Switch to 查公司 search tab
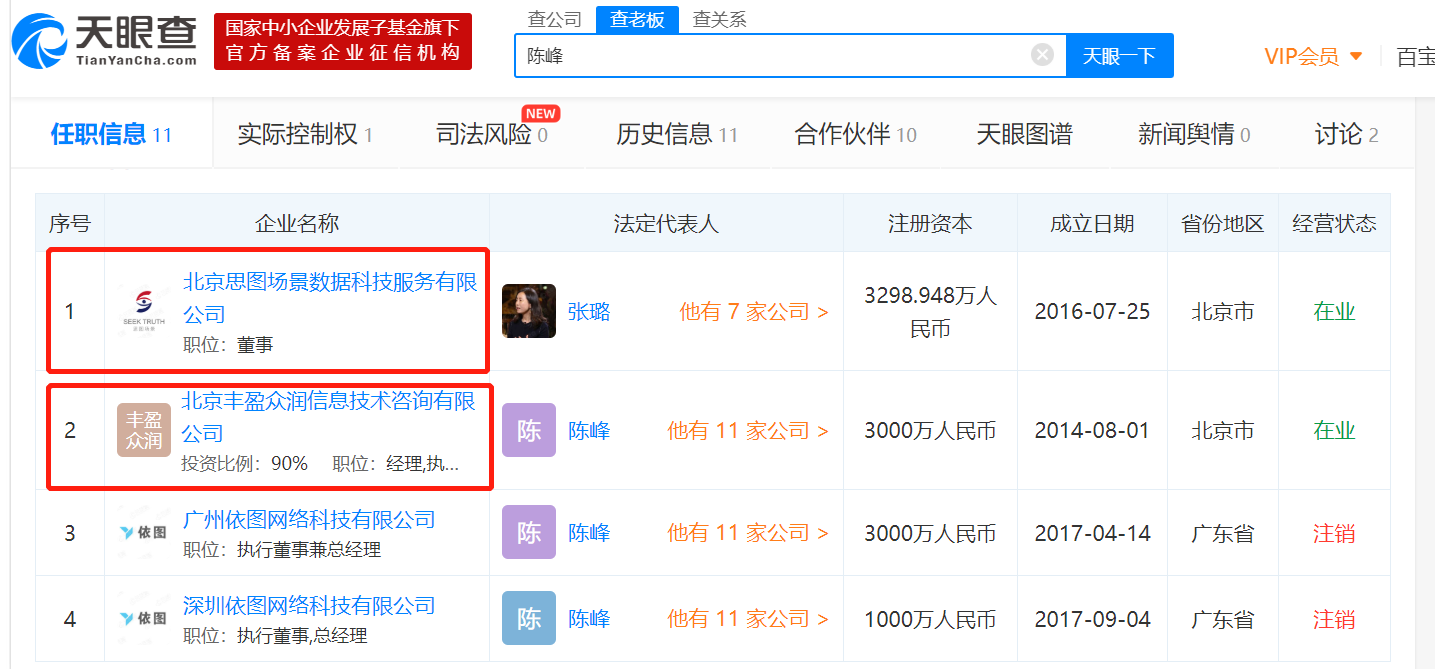 pos(556,19)
